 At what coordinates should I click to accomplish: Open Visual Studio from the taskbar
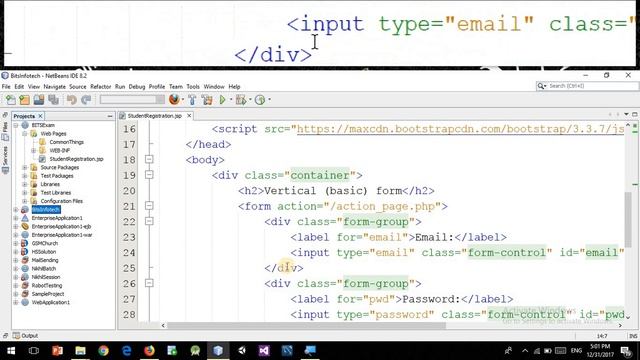[x=264, y=350]
